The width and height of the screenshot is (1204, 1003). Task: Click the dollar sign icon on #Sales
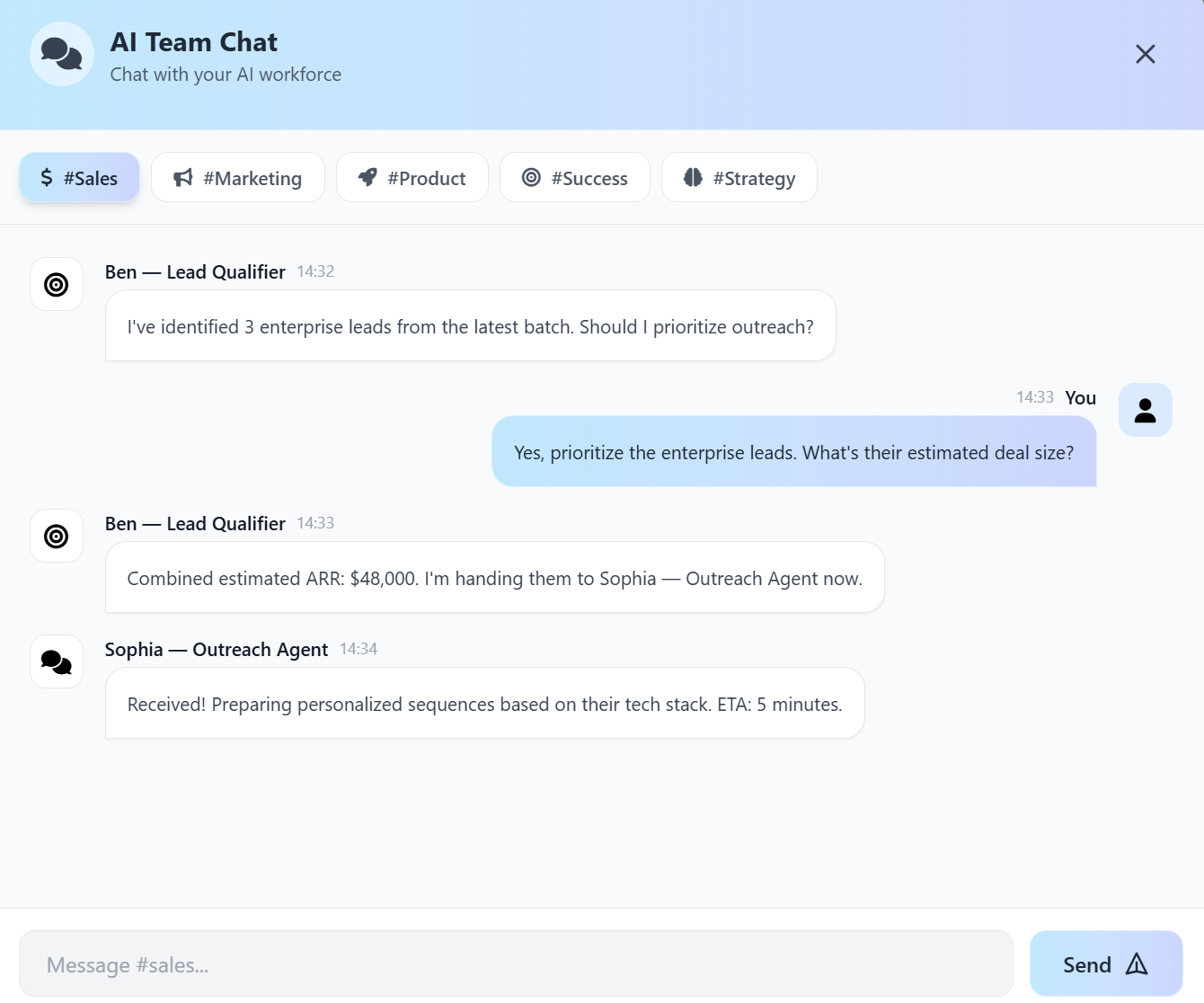[45, 177]
